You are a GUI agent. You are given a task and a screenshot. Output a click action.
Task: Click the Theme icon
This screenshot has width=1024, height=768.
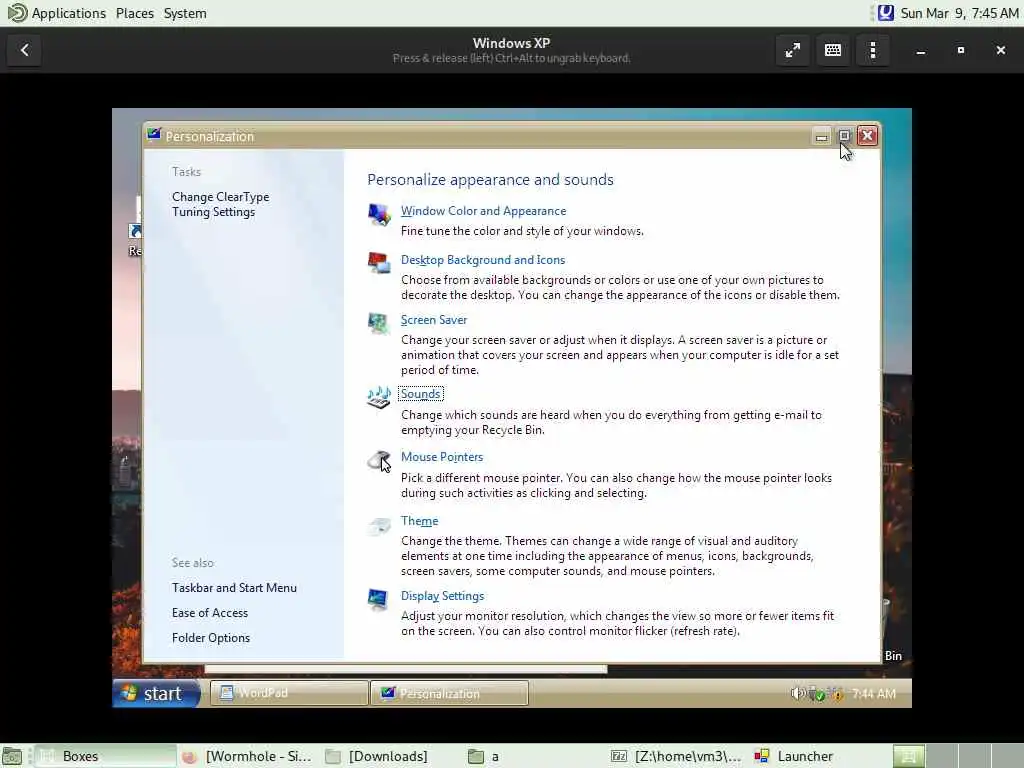tap(379, 524)
